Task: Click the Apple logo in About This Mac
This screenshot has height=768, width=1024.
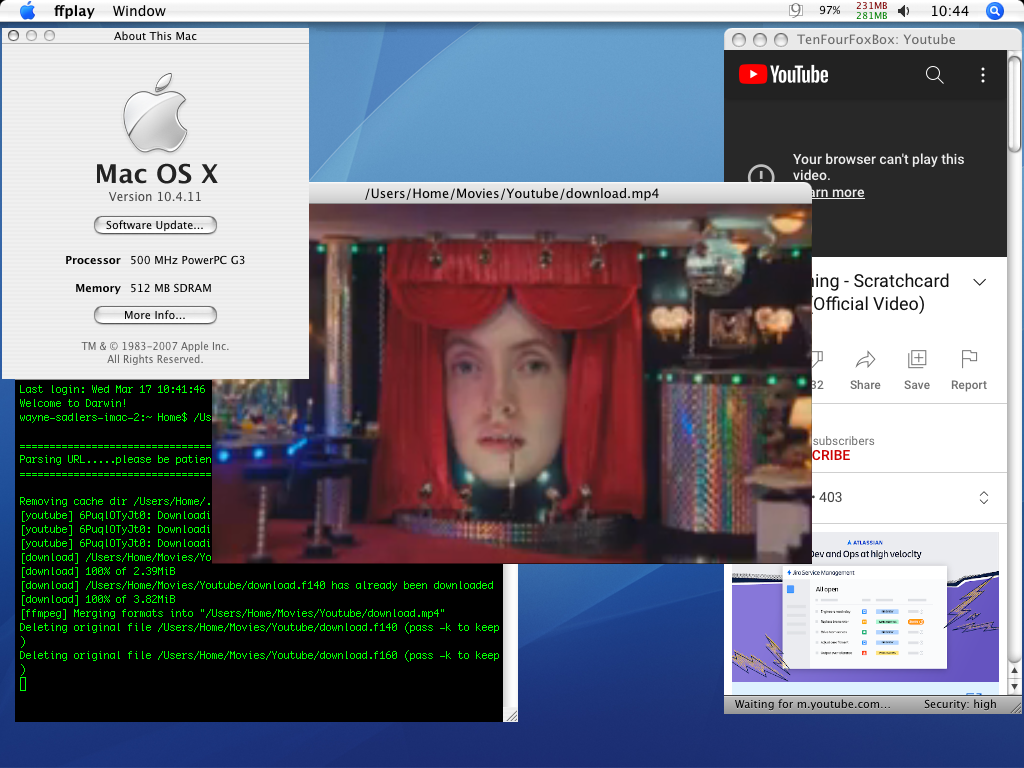Action: point(155,112)
